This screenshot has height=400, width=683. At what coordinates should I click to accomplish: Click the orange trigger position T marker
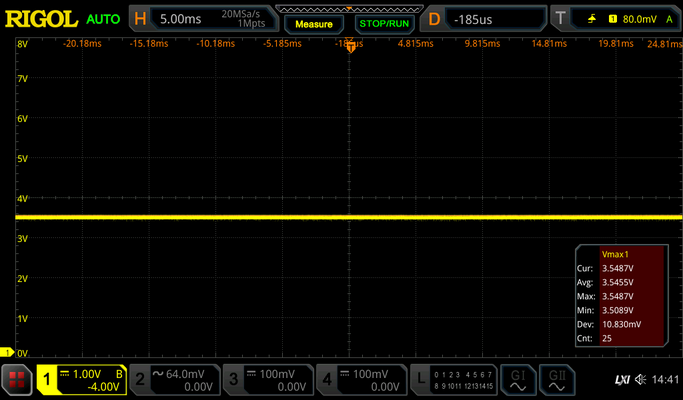(351, 46)
